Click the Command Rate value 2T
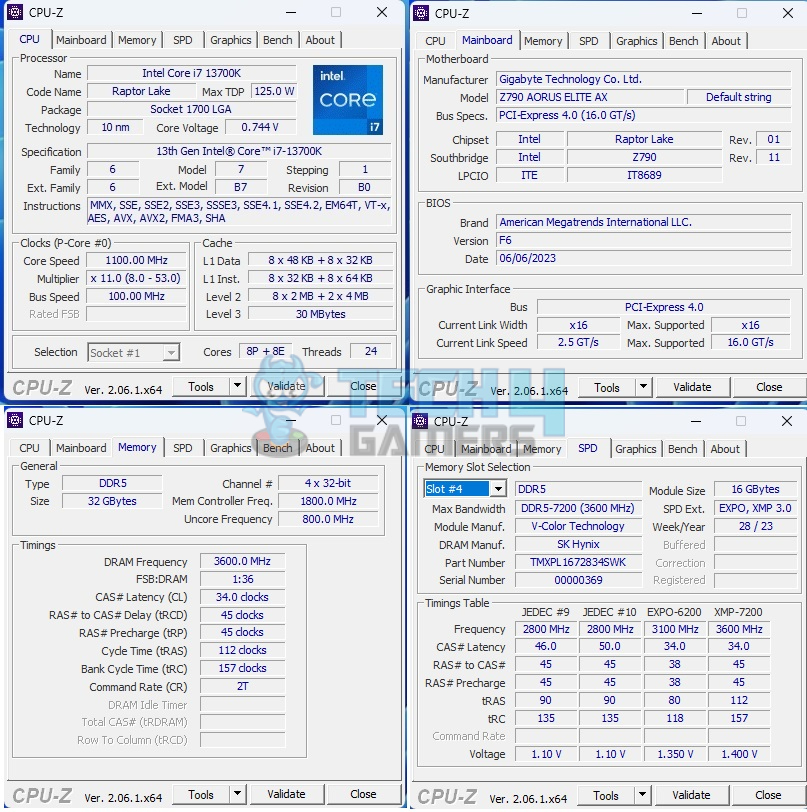 [242, 686]
